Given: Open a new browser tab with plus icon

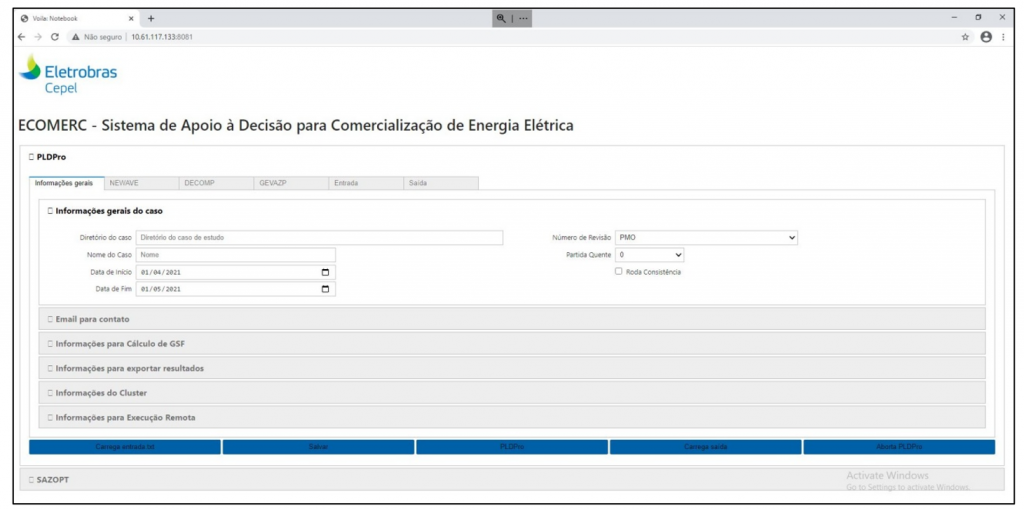Looking at the screenshot, I should click(x=151, y=18).
